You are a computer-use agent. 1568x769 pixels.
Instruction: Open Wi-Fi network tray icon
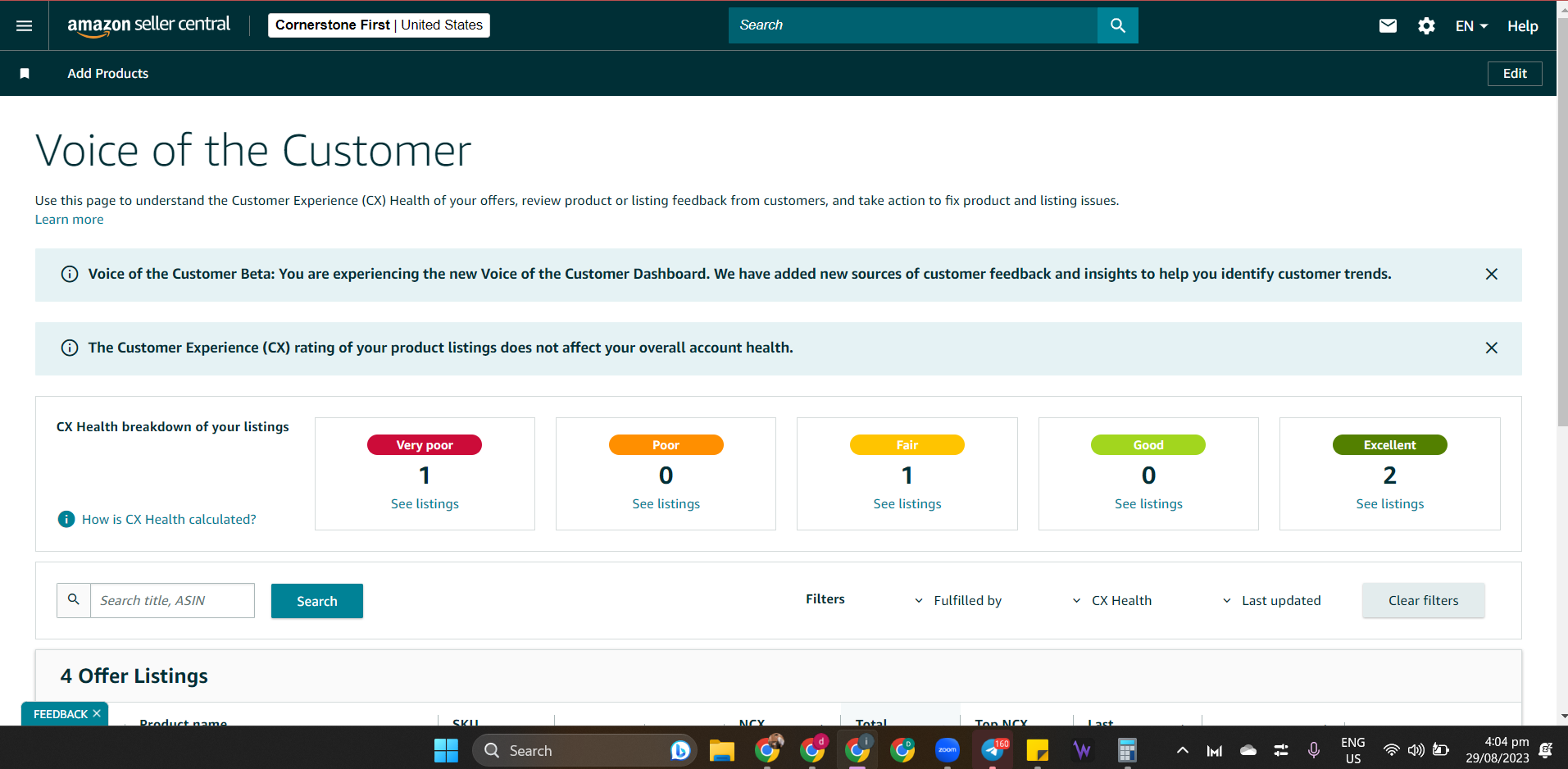[x=1391, y=750]
